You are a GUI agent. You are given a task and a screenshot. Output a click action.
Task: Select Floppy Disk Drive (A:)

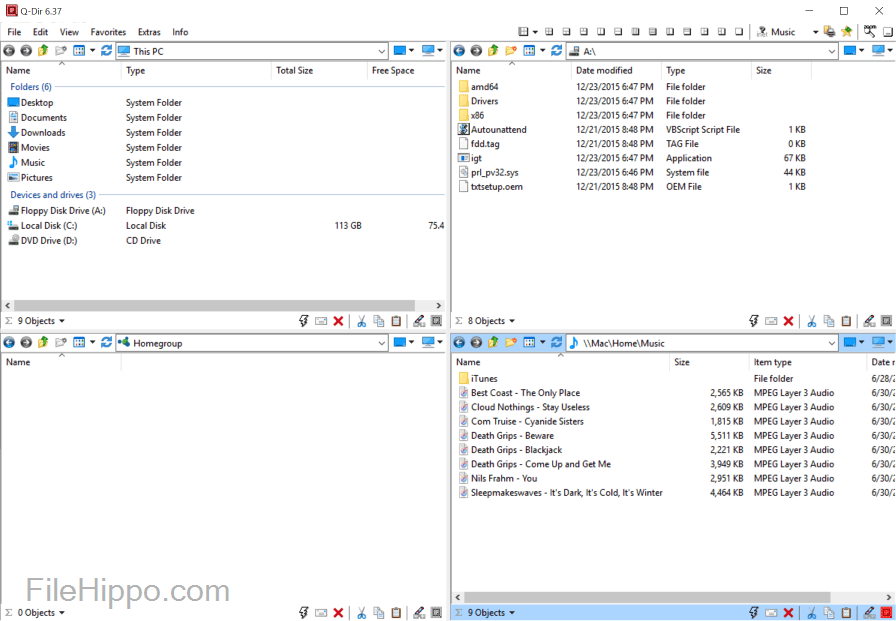[x=57, y=211]
